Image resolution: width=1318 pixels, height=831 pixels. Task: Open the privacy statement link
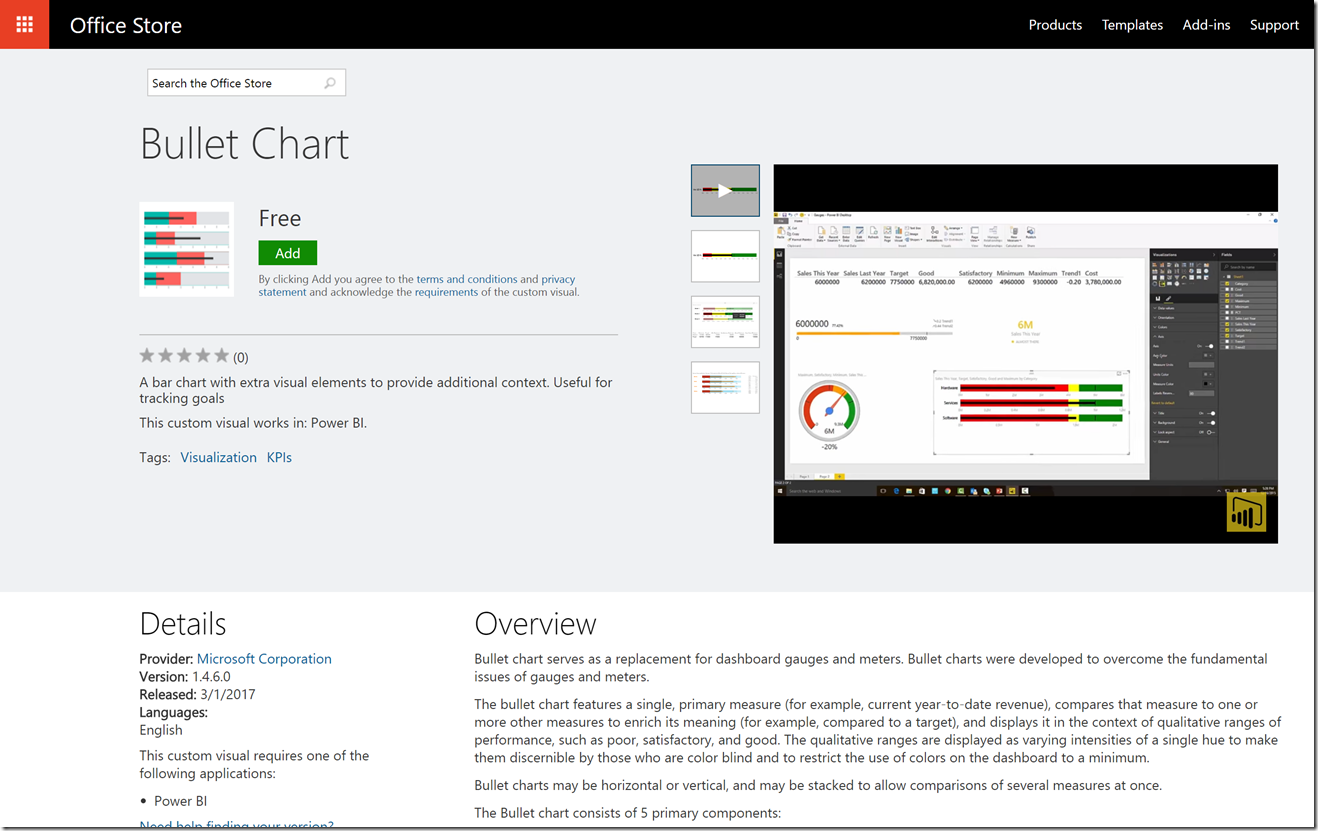coord(417,286)
